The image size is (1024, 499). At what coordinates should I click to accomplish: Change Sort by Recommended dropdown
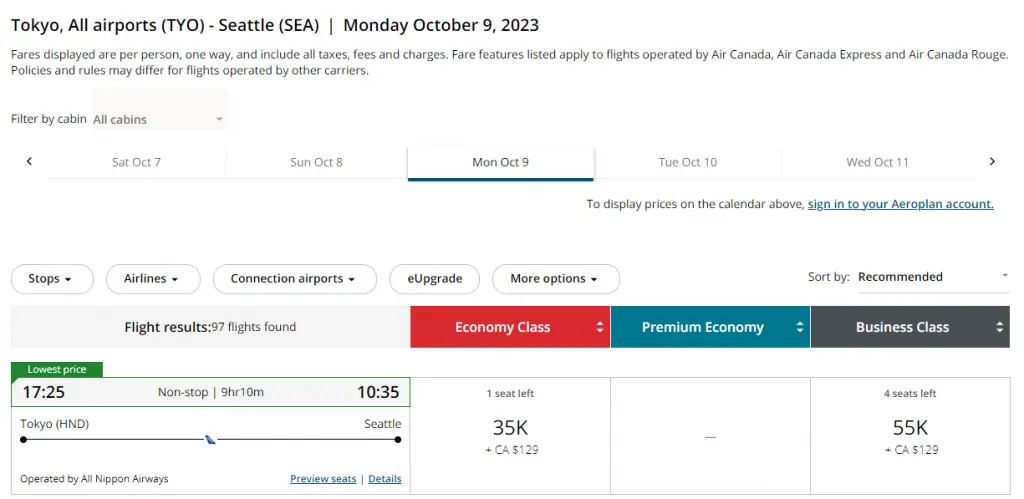(932, 277)
